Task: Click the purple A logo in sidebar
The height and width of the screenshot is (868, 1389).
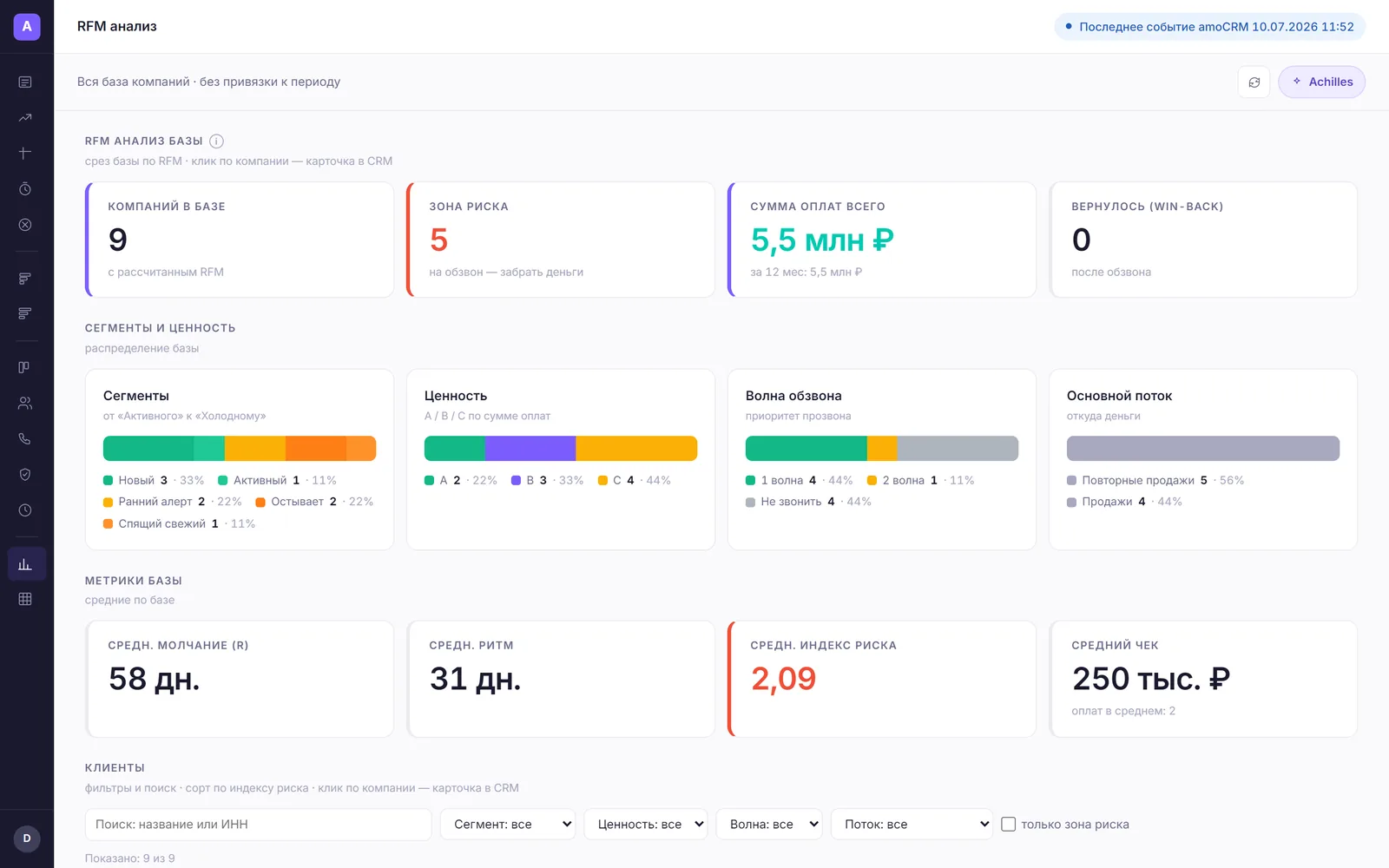Action: point(27,26)
